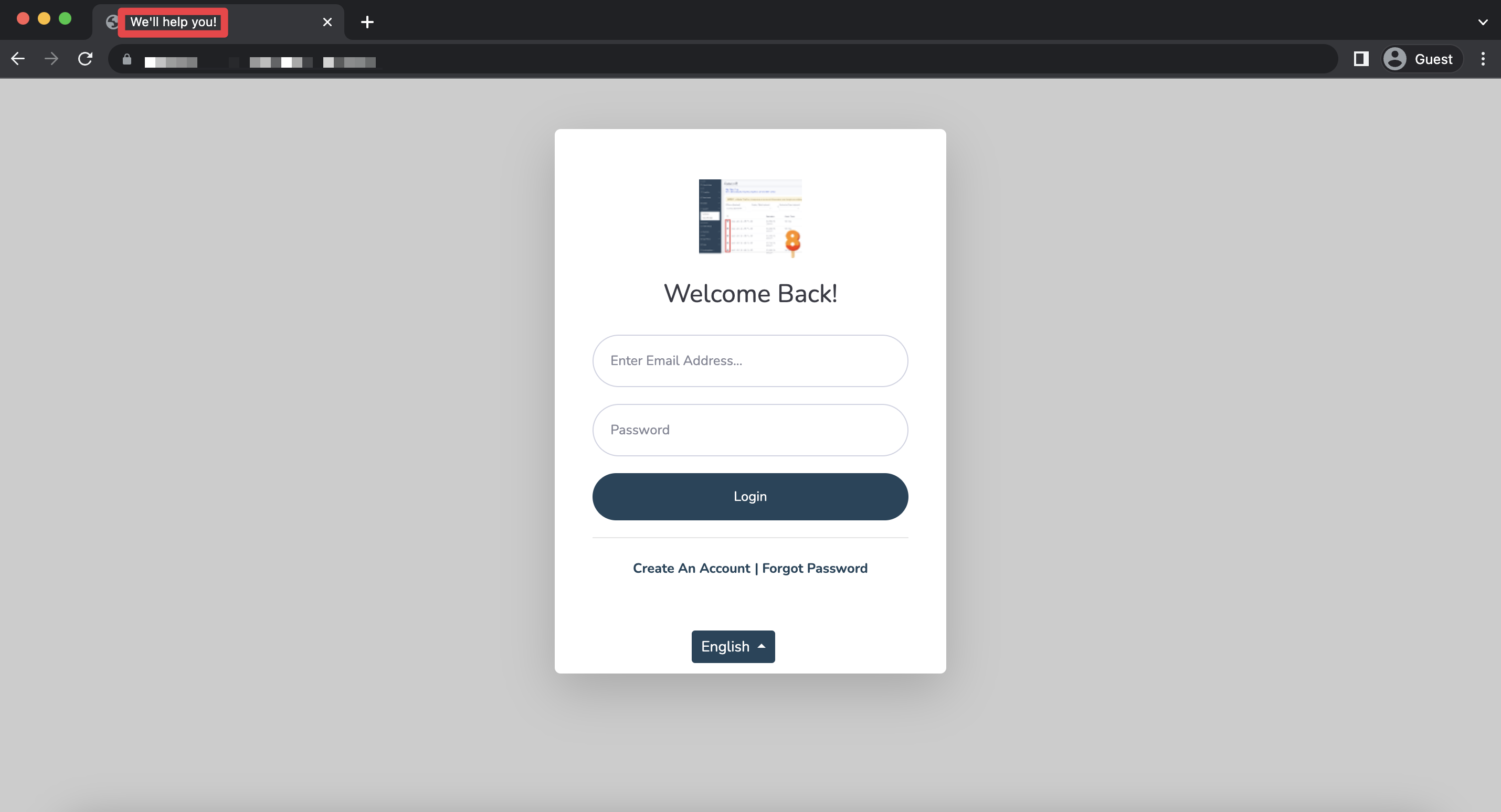
Task: Click the green macOS fullscreen button
Action: [65, 19]
